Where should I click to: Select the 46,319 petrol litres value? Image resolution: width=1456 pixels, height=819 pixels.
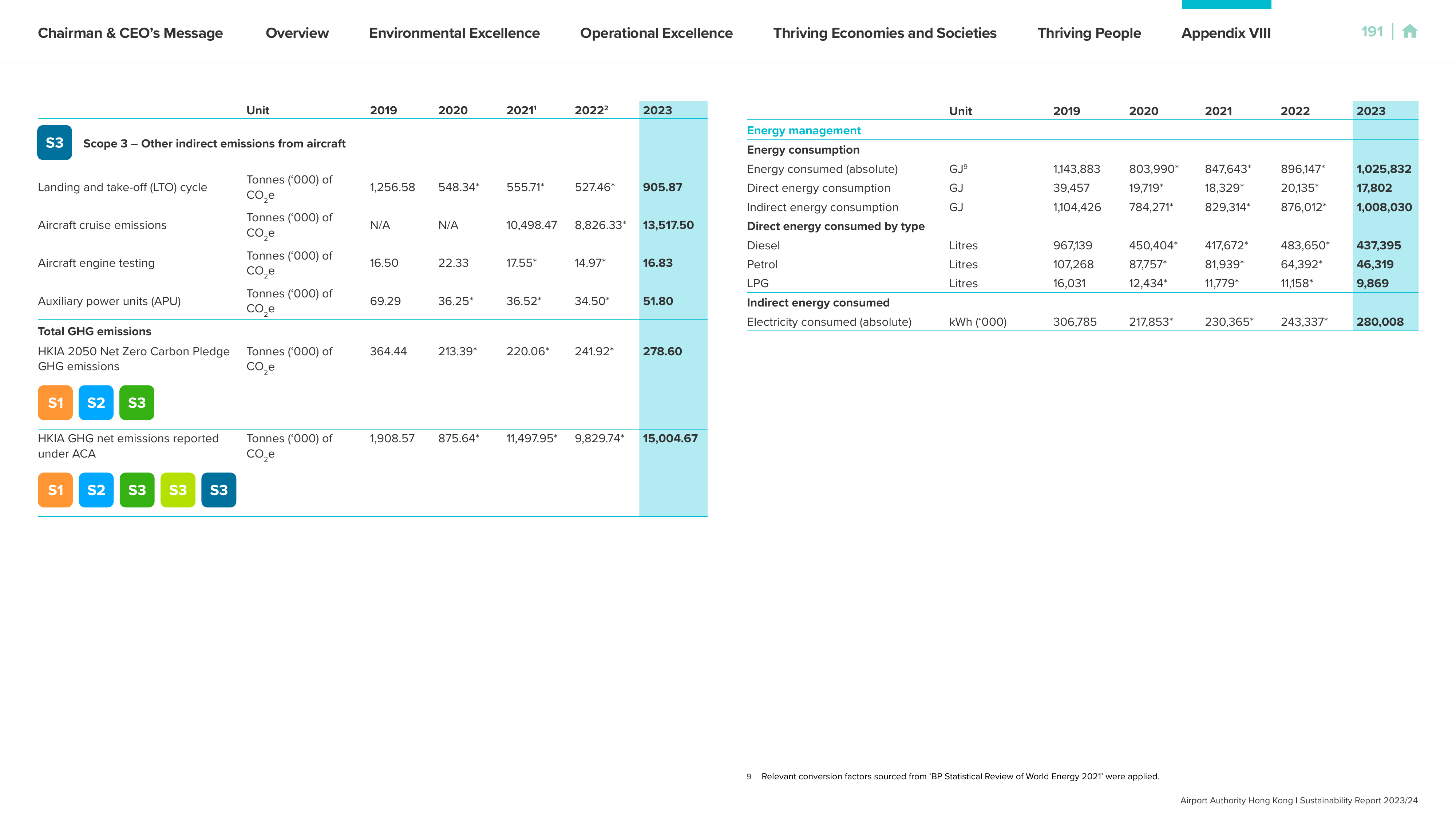tap(1375, 265)
